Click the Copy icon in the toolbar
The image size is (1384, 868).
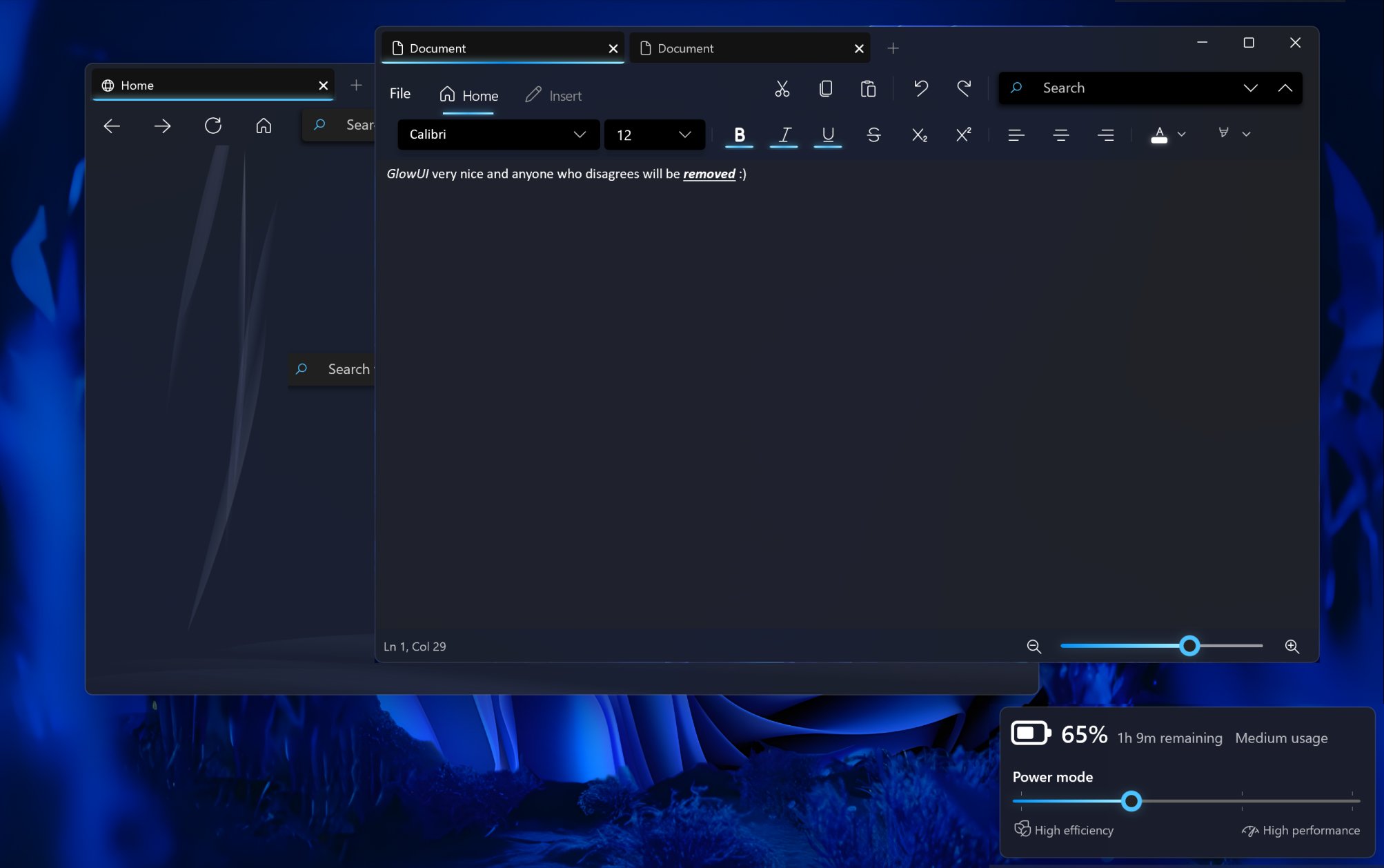[x=826, y=89]
